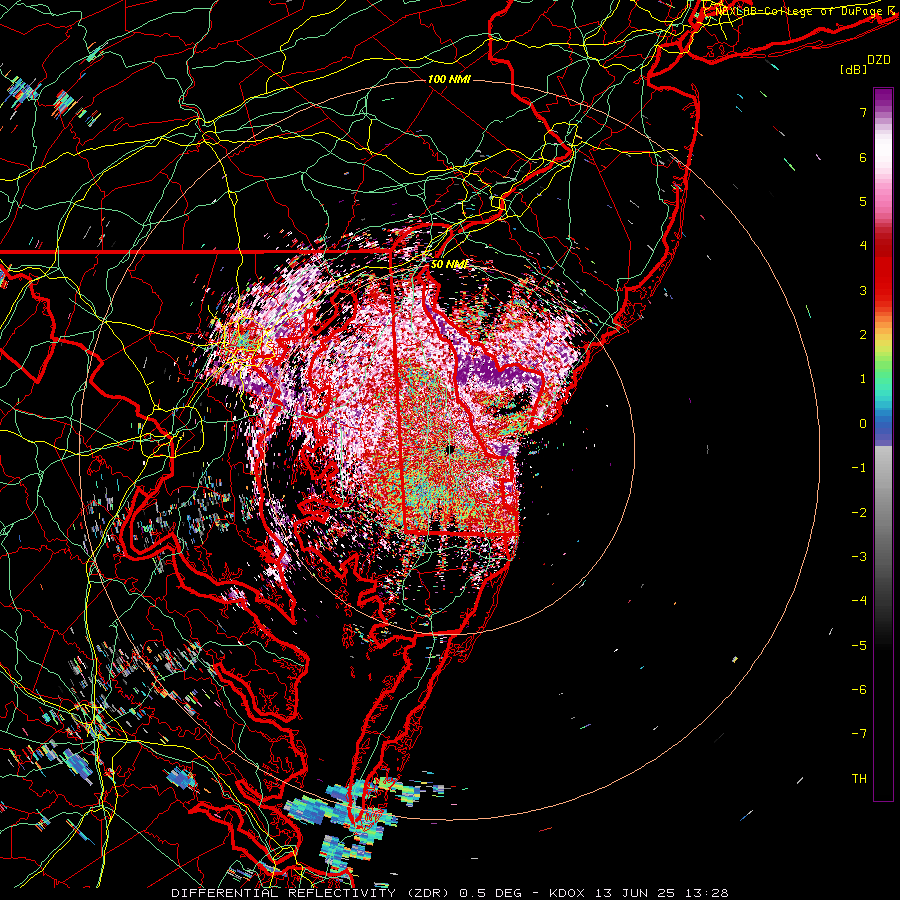
Task: Click the '3' value on the color scale
Action: (863, 290)
